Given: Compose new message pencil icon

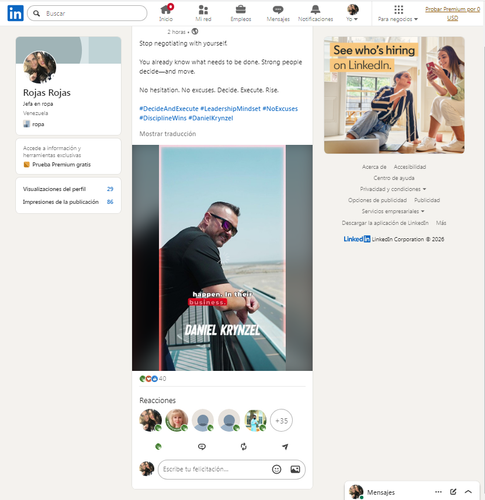Looking at the screenshot, I should coord(453,492).
